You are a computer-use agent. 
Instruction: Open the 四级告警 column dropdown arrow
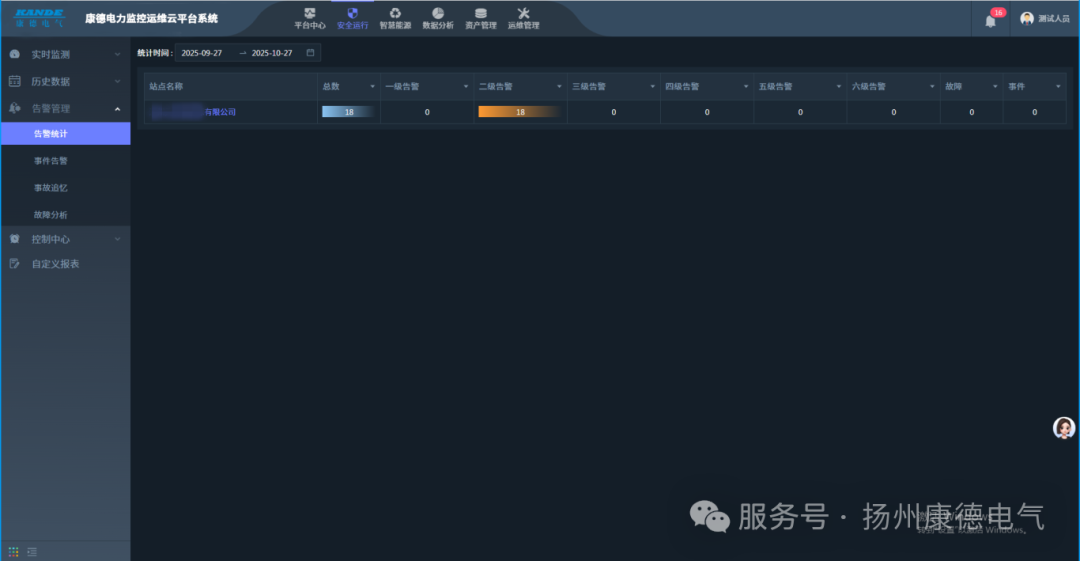pos(746,87)
